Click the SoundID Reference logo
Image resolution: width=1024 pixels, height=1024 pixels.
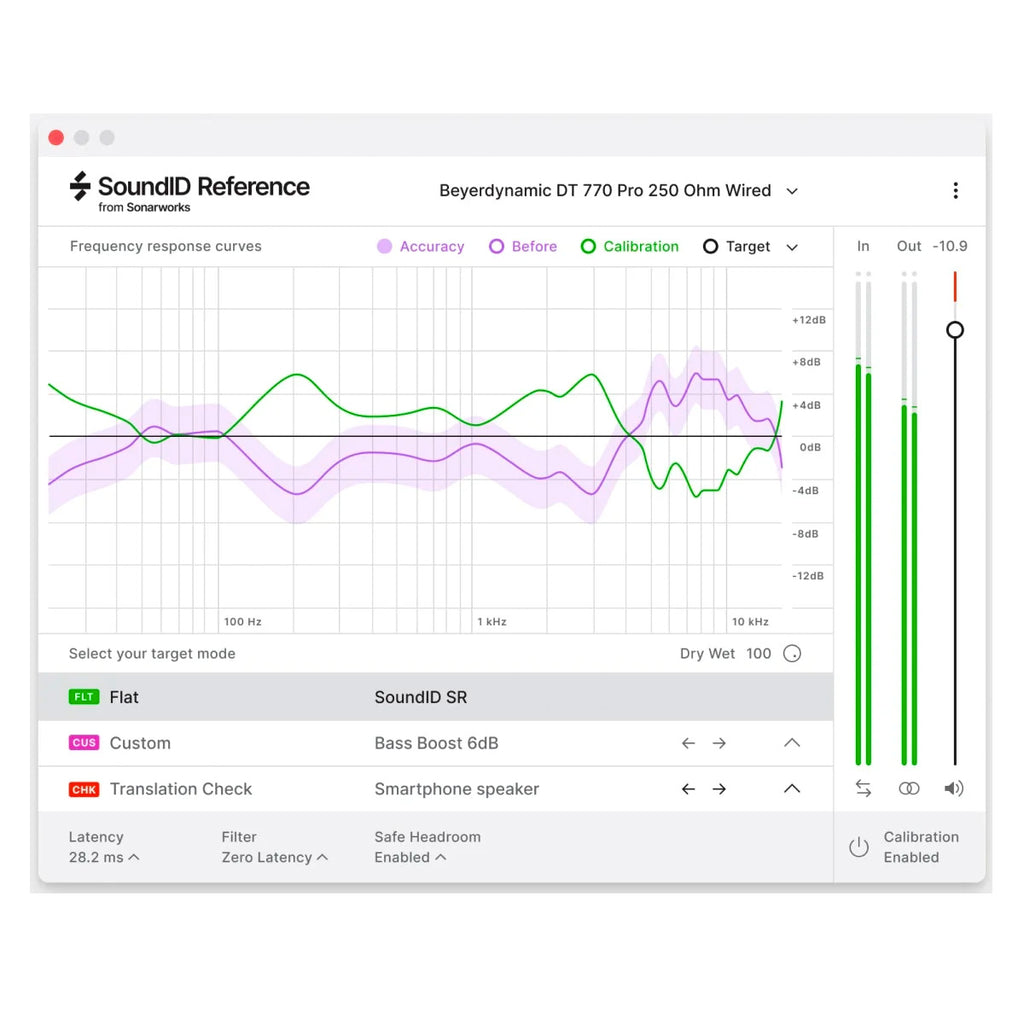189,192
